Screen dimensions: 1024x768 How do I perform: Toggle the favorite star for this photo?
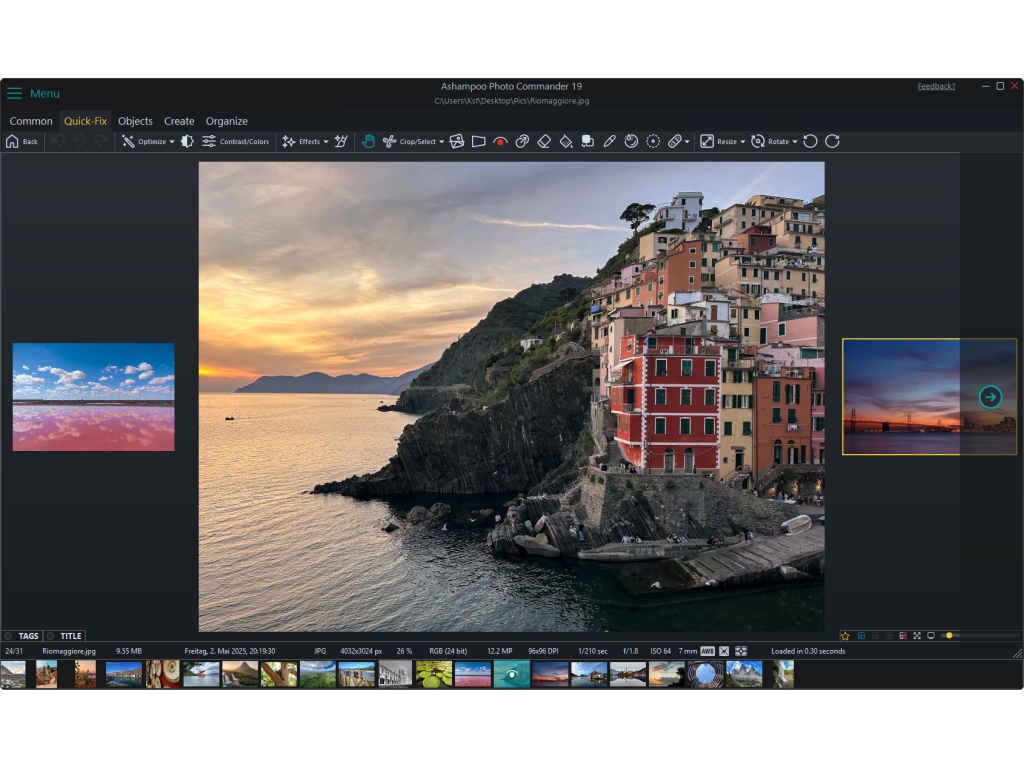845,636
